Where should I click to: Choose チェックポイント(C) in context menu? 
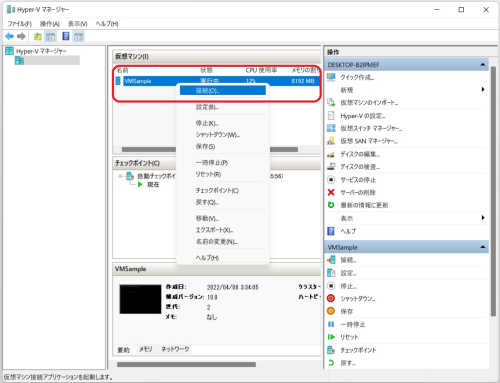coord(223,191)
